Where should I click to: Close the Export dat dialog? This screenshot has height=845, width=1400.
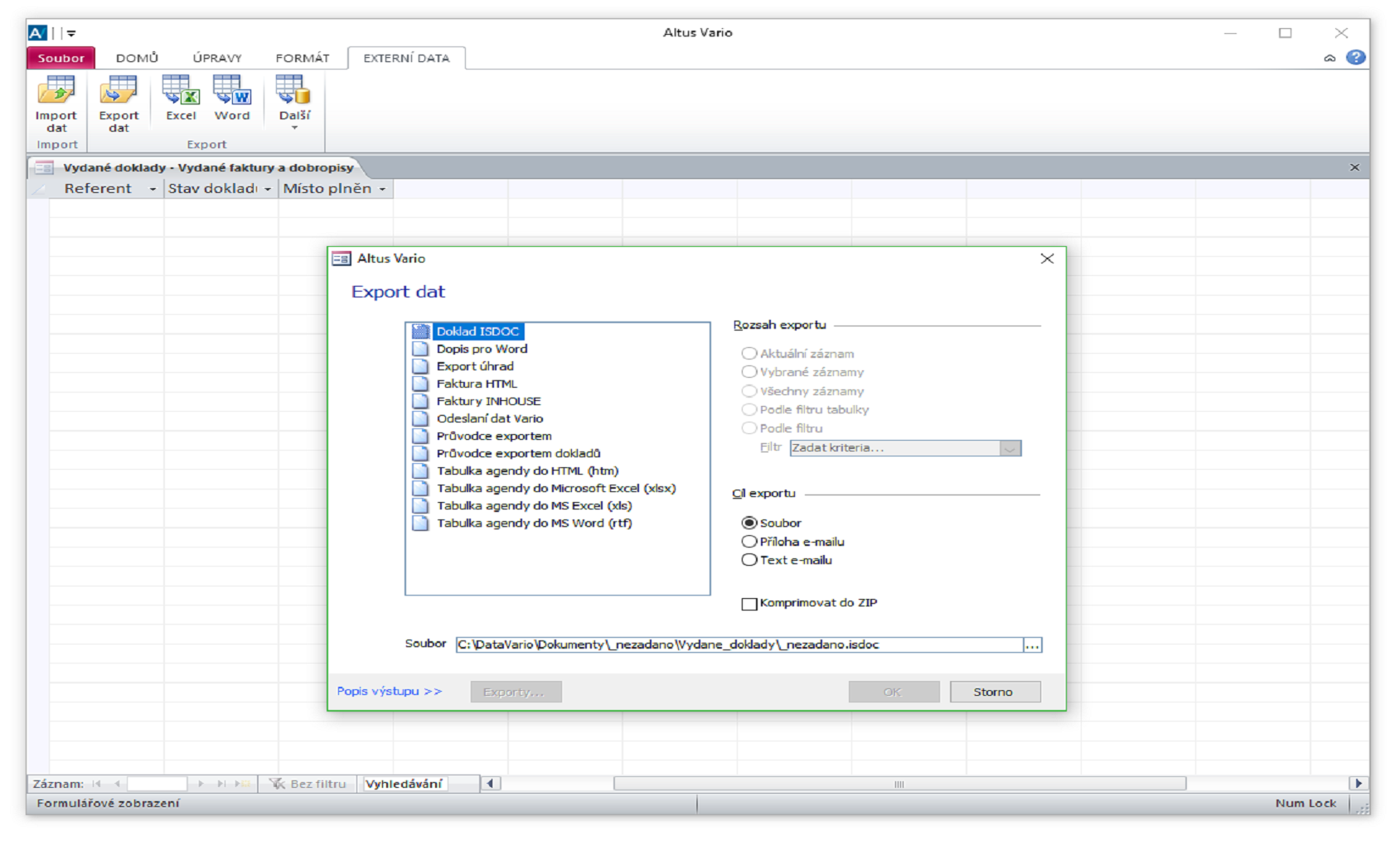click(1047, 258)
